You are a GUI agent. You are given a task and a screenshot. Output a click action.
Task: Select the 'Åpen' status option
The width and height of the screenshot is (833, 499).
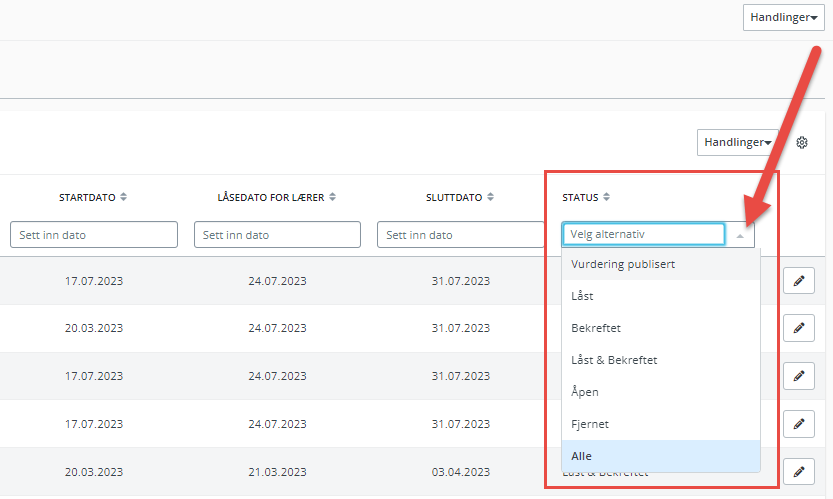point(661,392)
